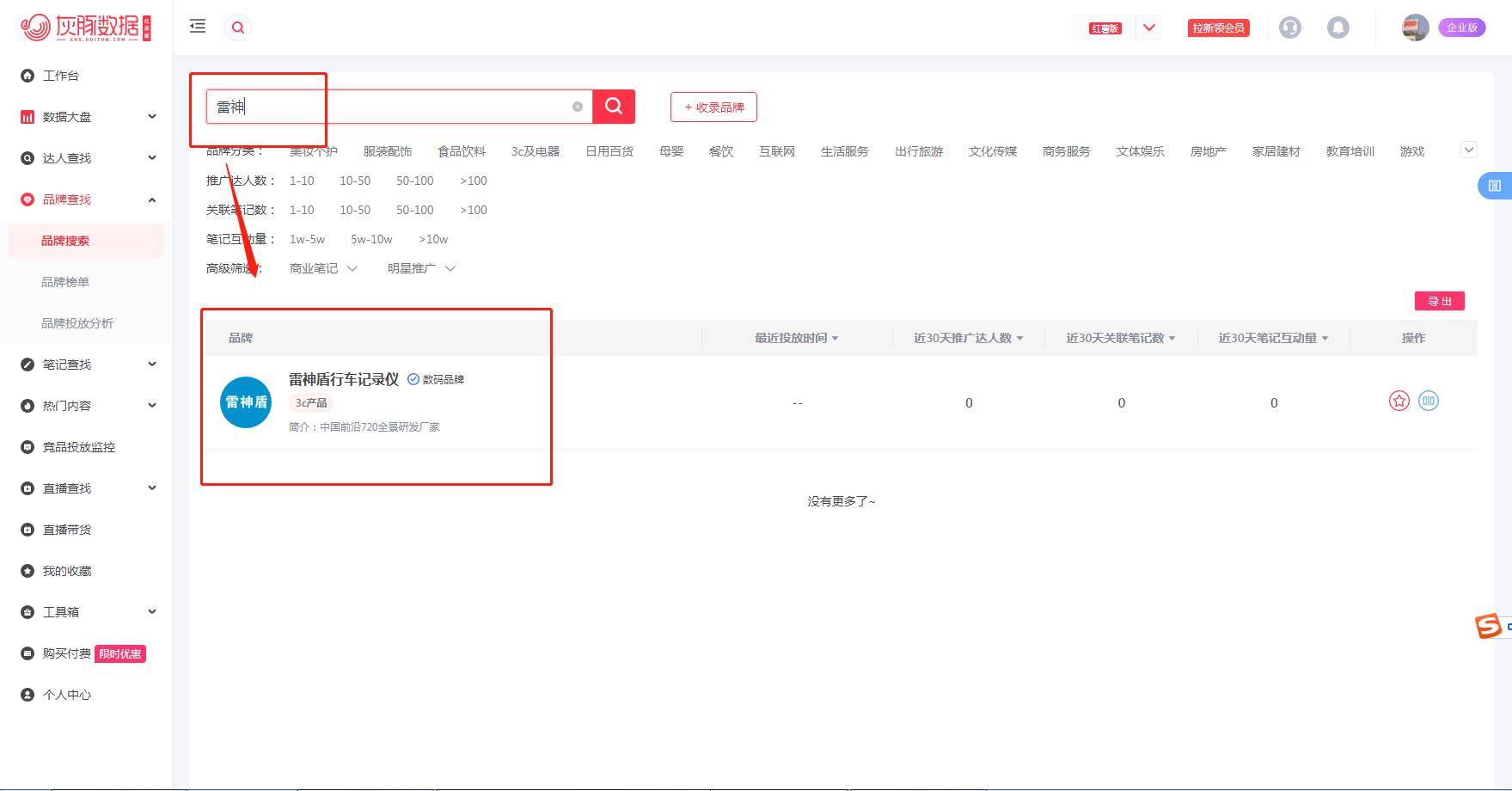Click into the brand search input field
The image size is (1512, 791).
pos(400,107)
